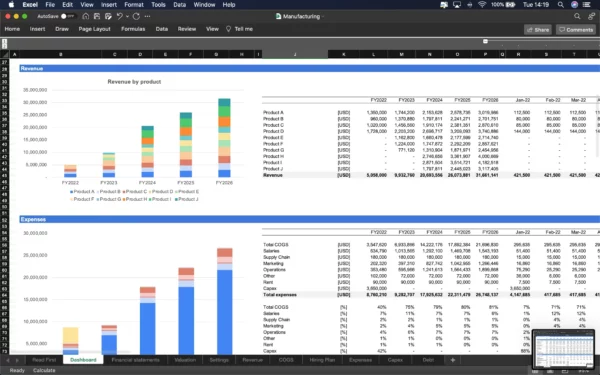Click the add new sheet plus button
600x375 pixels.
[453, 360]
